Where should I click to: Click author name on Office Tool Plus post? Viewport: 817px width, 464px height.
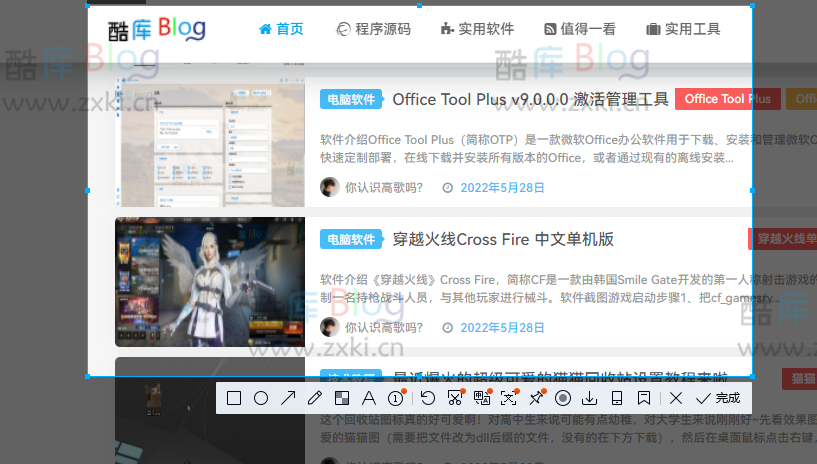(383, 187)
